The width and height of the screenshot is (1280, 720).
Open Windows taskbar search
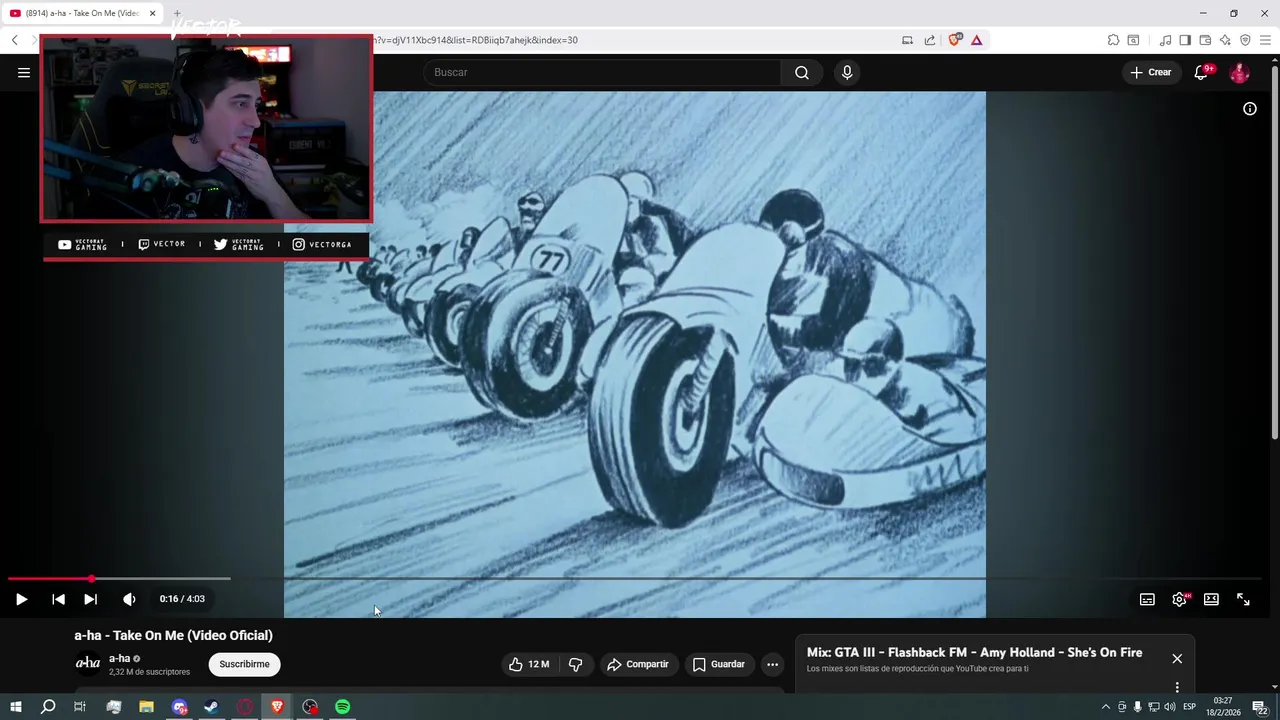(x=47, y=707)
